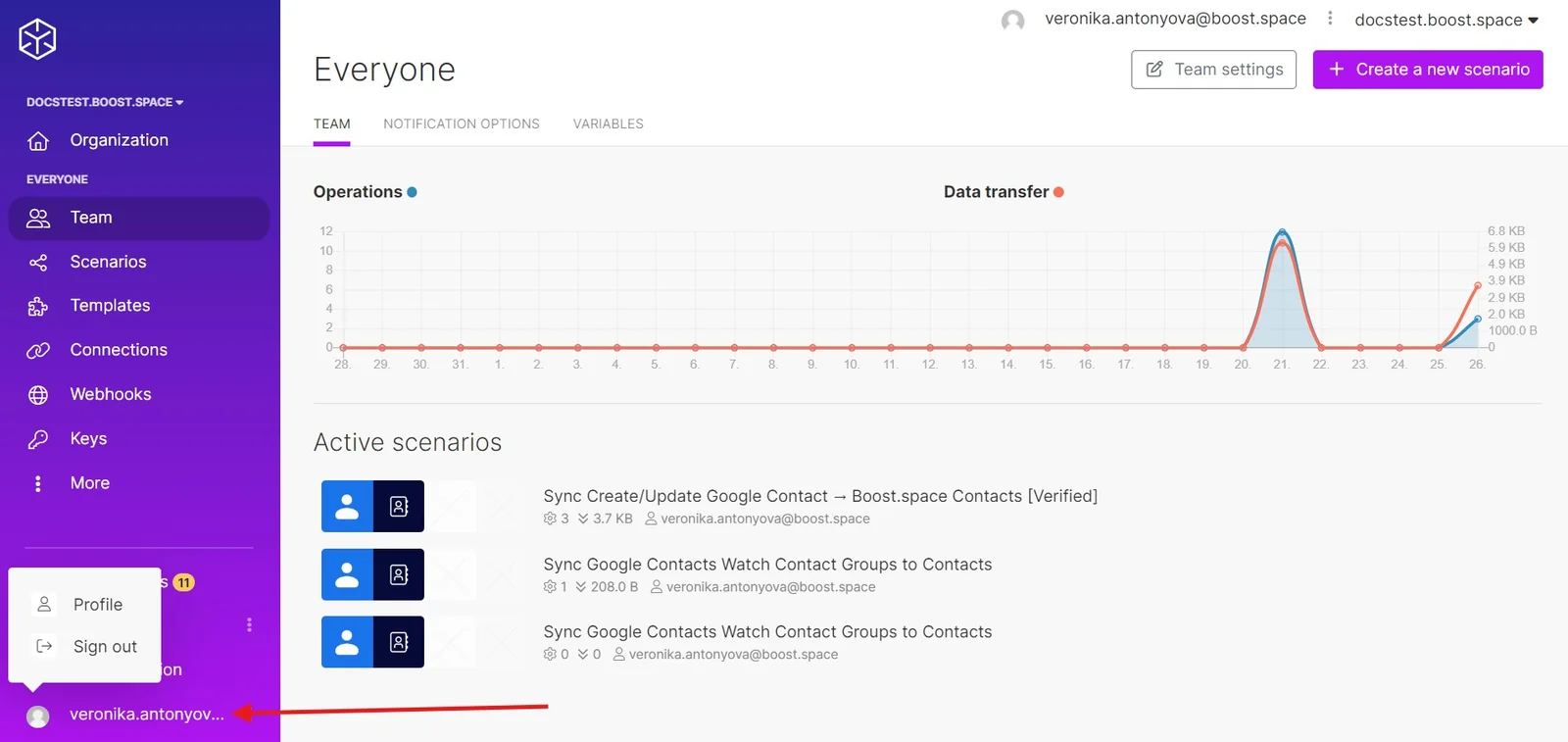
Task: Click the blue Operations legend dot
Action: tap(412, 192)
